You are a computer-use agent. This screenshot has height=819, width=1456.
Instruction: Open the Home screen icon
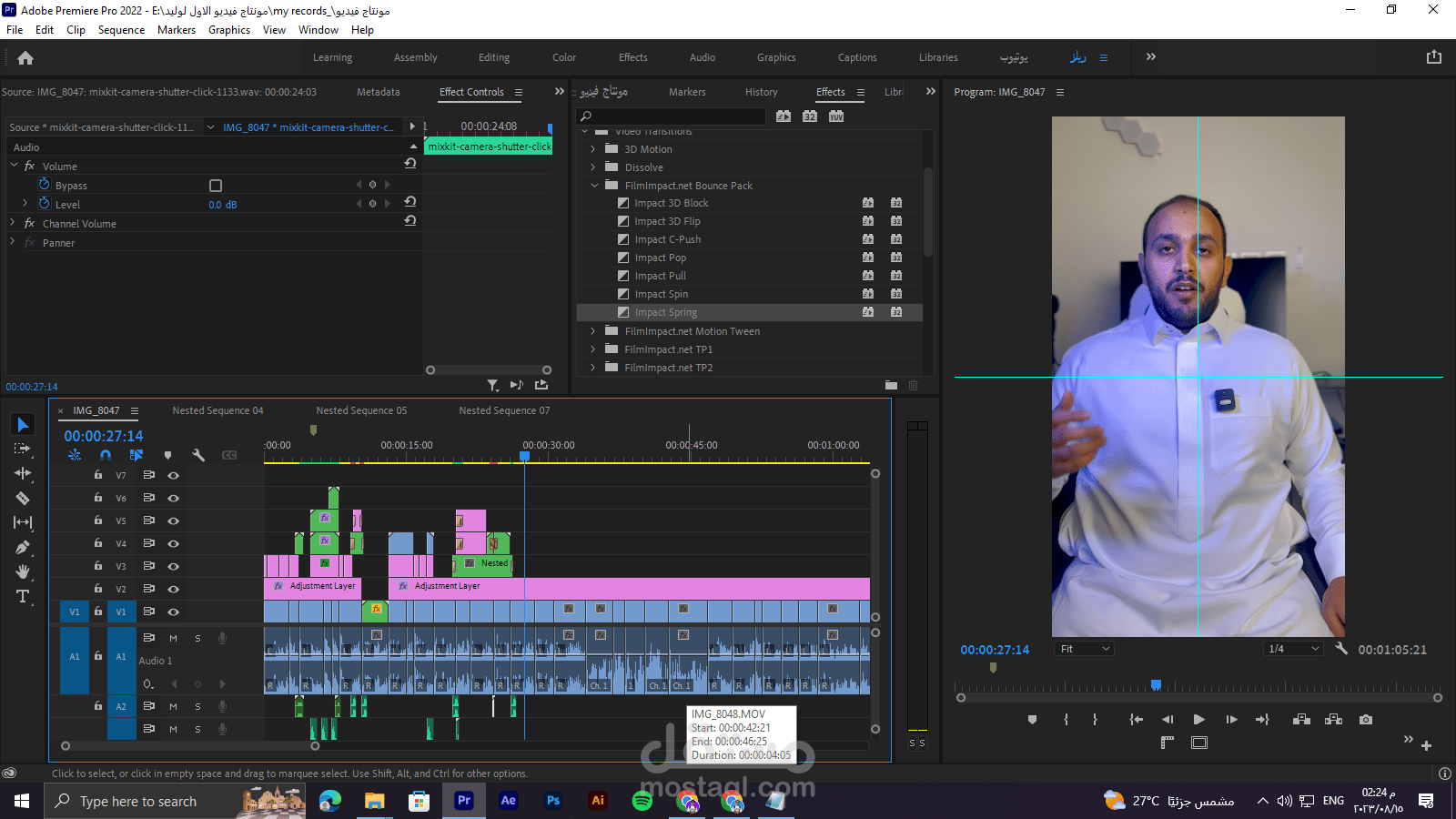(x=25, y=57)
